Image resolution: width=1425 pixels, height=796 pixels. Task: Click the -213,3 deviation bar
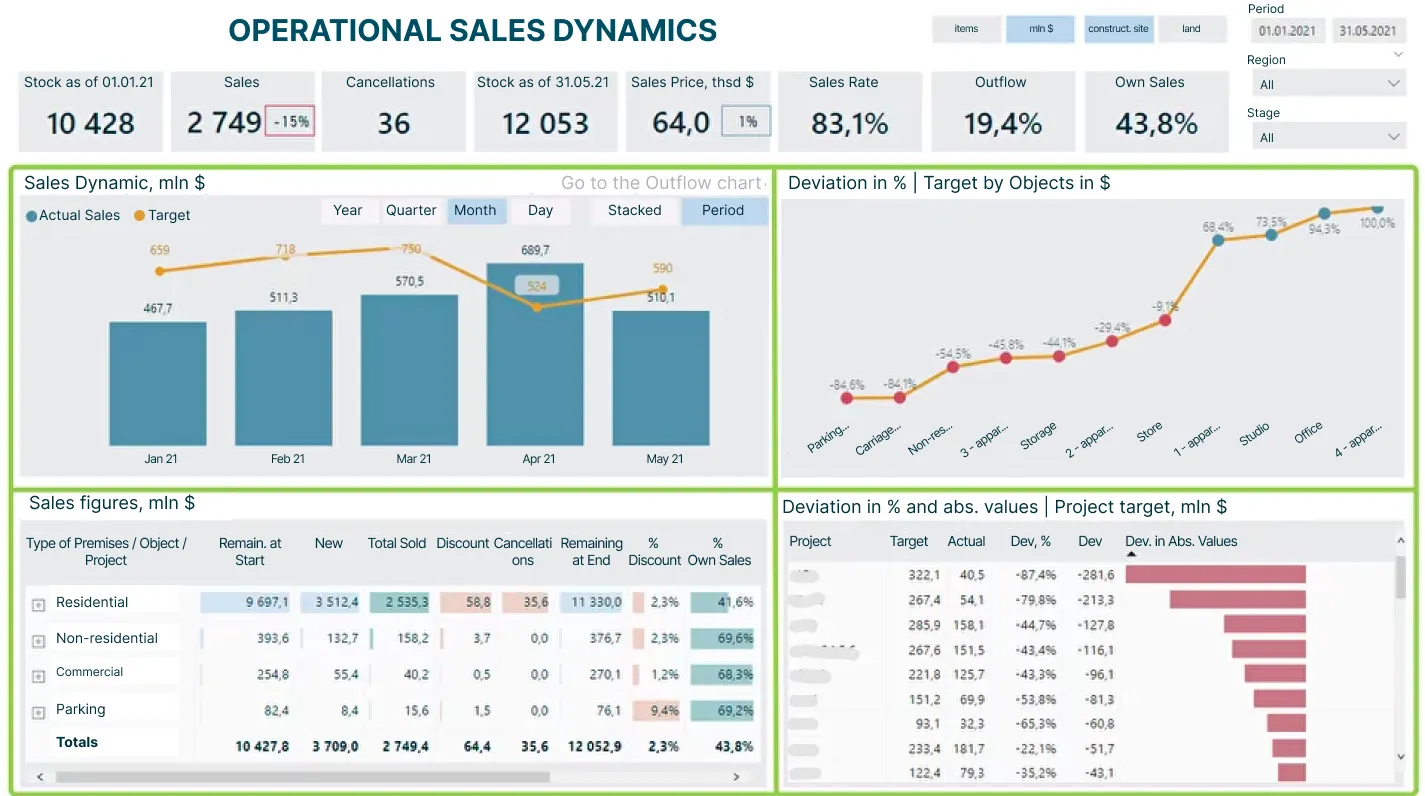1238,599
